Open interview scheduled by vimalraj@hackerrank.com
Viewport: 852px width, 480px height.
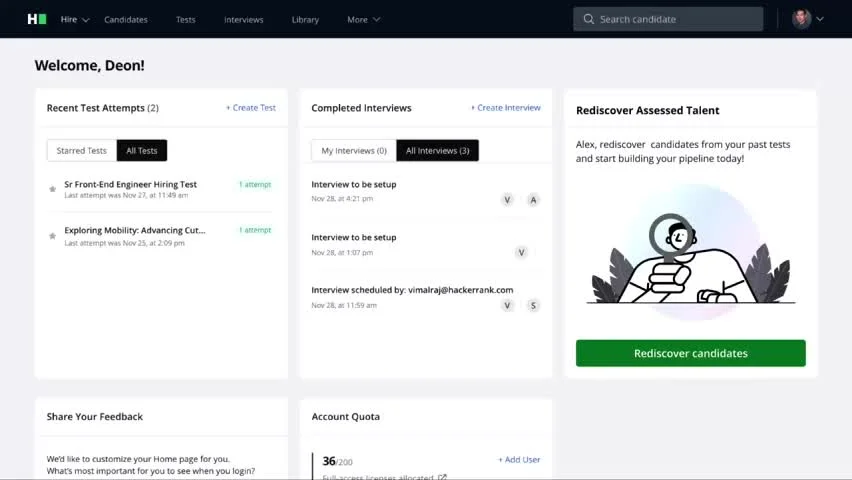(x=412, y=290)
